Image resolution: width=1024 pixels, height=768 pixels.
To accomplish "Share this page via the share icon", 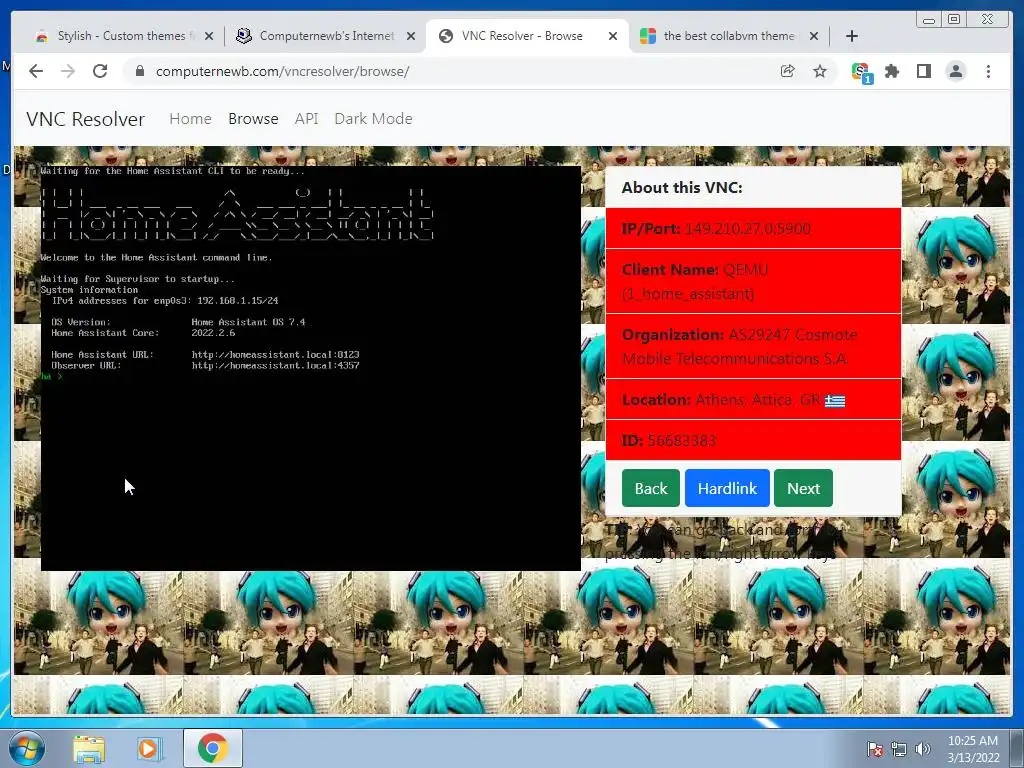I will pyautogui.click(x=788, y=71).
